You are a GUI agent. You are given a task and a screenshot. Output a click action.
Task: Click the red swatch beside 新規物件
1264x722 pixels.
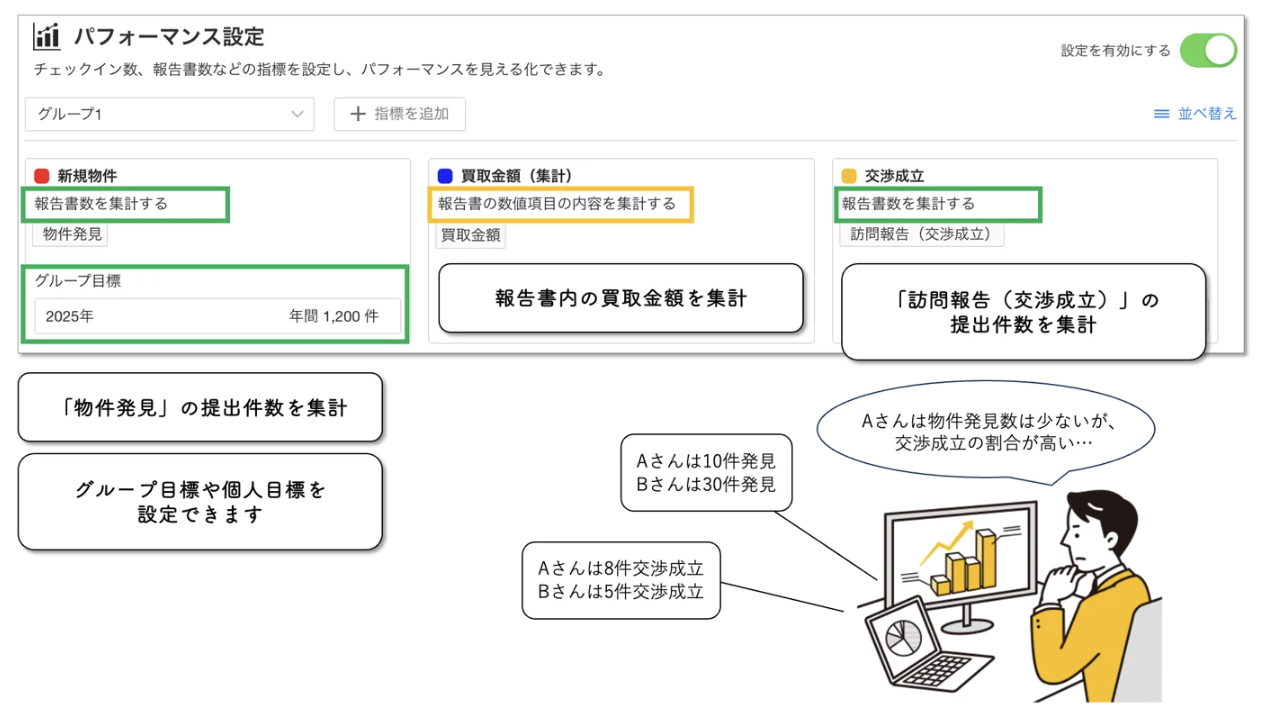[x=42, y=176]
